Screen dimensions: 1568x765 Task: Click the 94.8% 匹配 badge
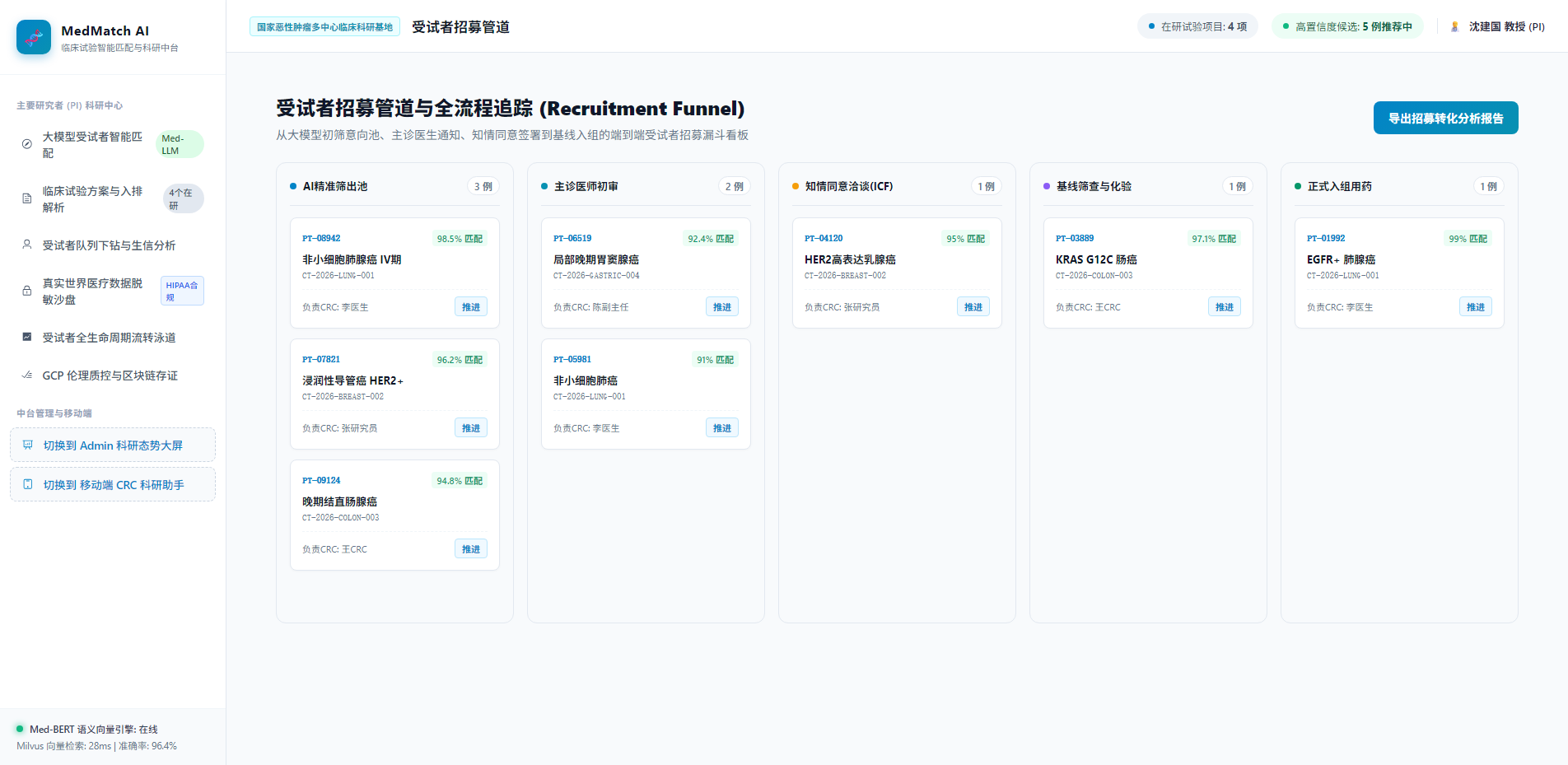click(x=460, y=481)
